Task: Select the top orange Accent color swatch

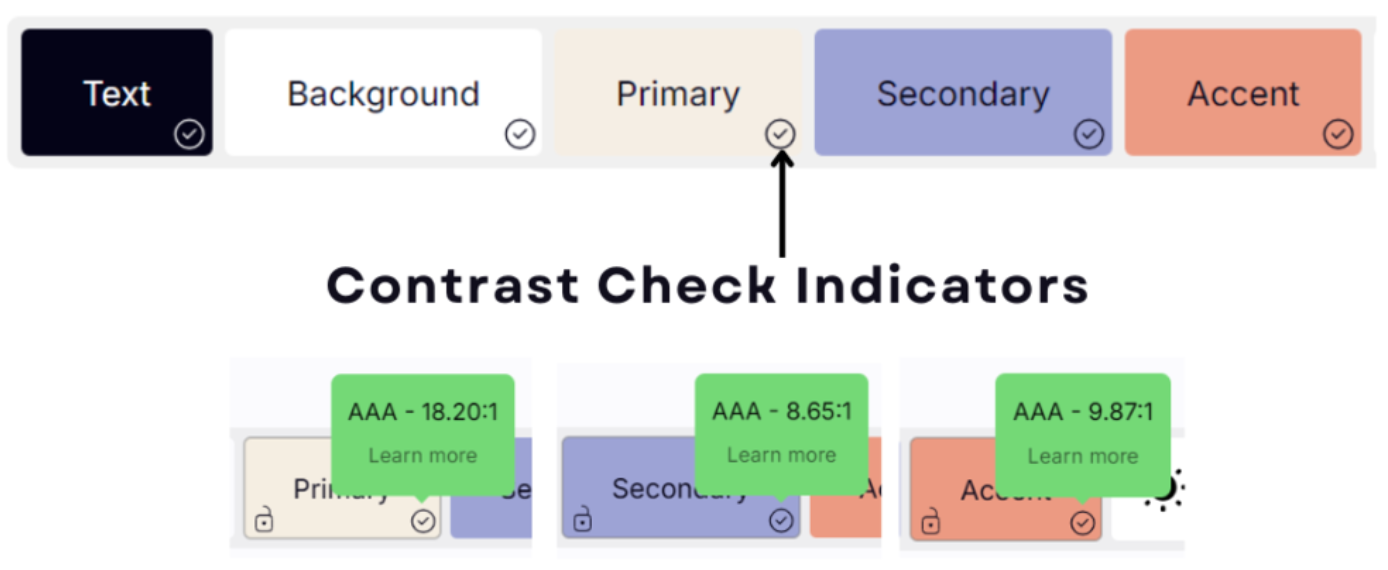Action: (x=1243, y=92)
